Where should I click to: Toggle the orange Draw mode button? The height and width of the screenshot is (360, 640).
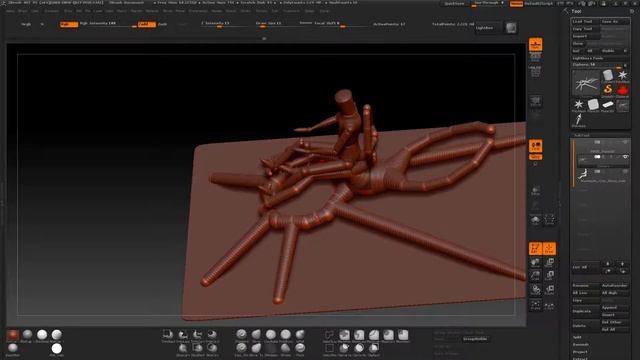549,249
